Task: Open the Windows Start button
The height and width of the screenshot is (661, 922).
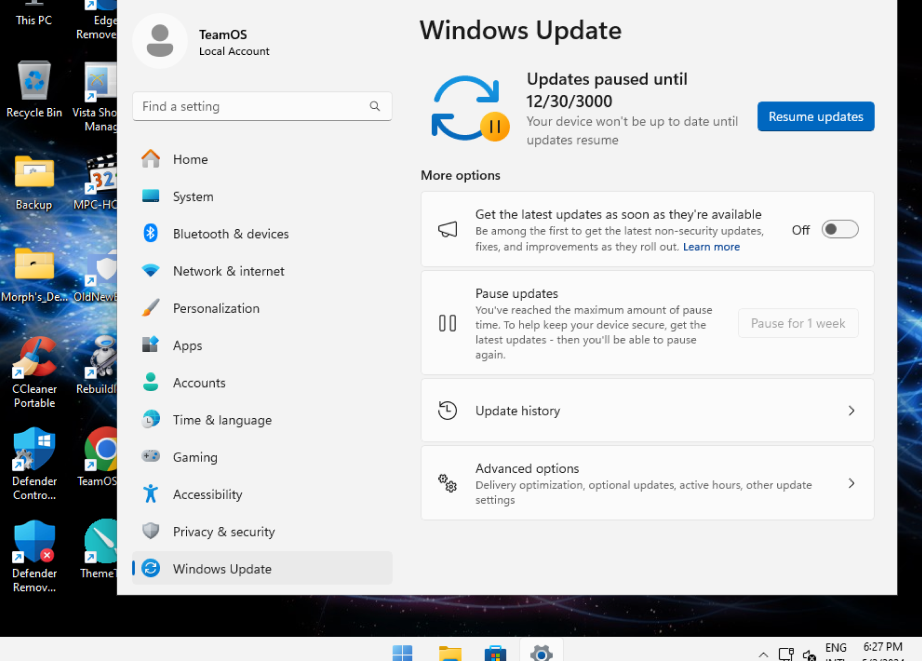Action: click(x=403, y=653)
